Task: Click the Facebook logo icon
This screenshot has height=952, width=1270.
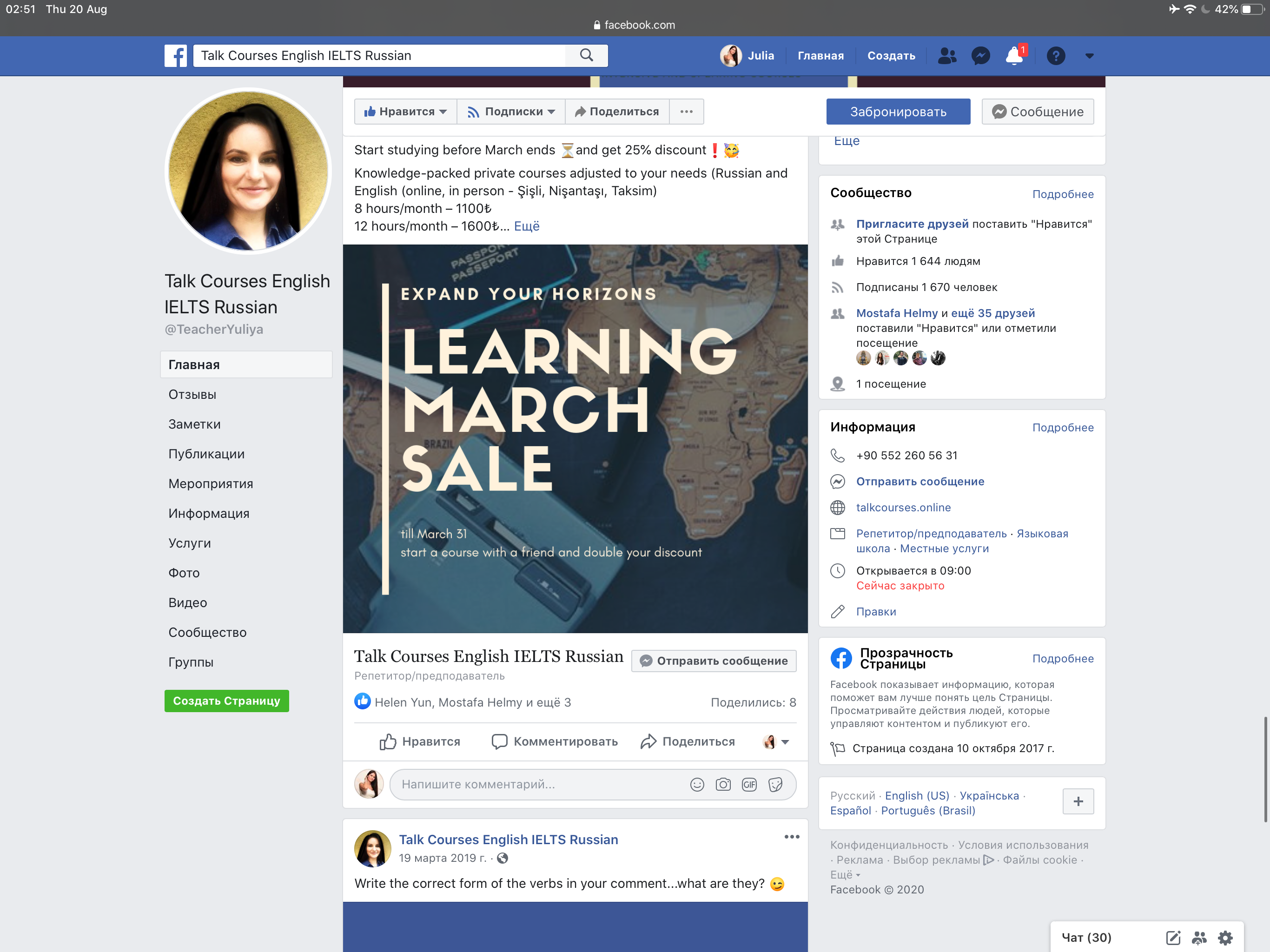Action: [x=176, y=56]
